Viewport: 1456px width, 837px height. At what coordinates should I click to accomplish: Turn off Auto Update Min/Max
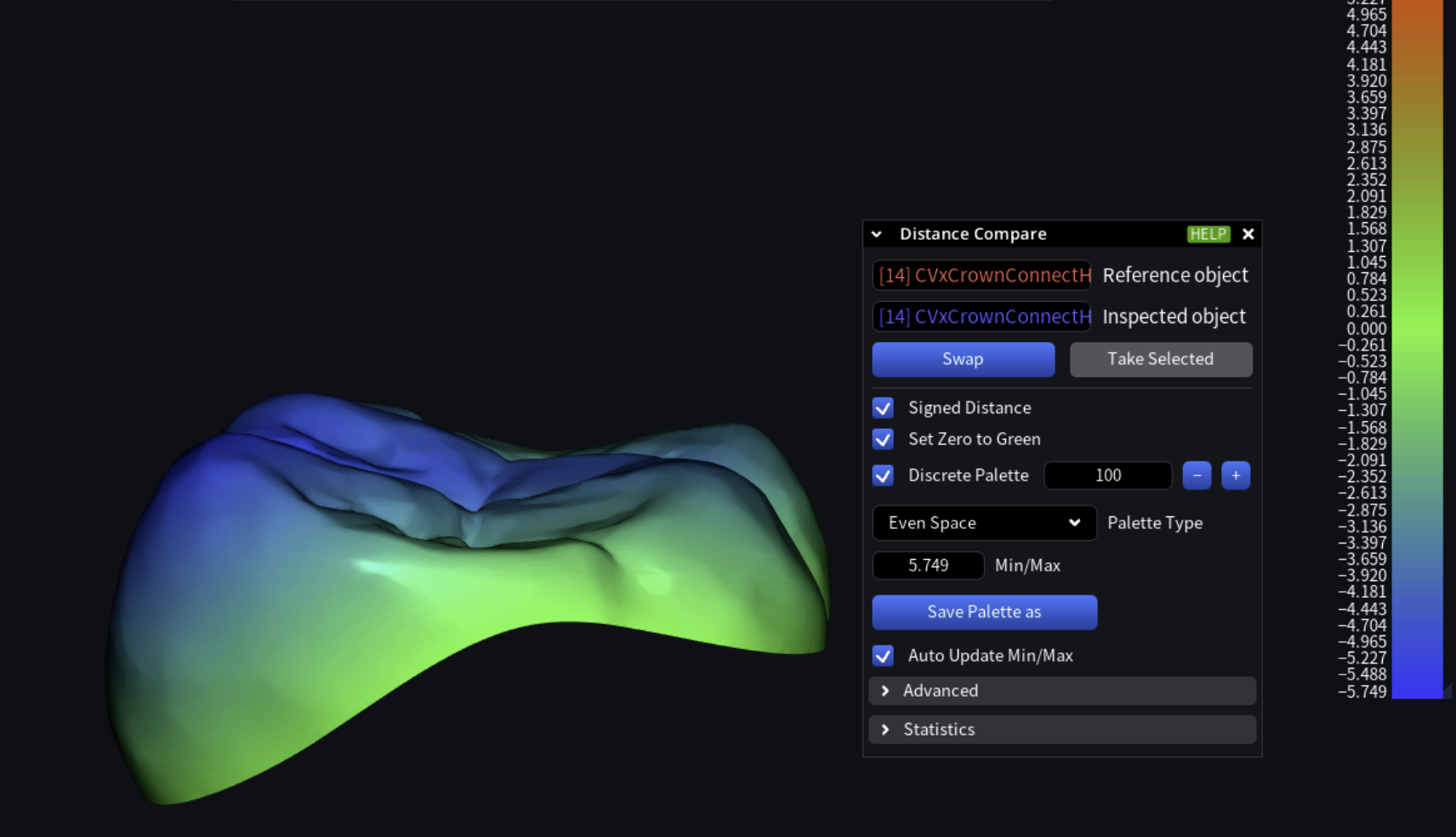coord(883,656)
